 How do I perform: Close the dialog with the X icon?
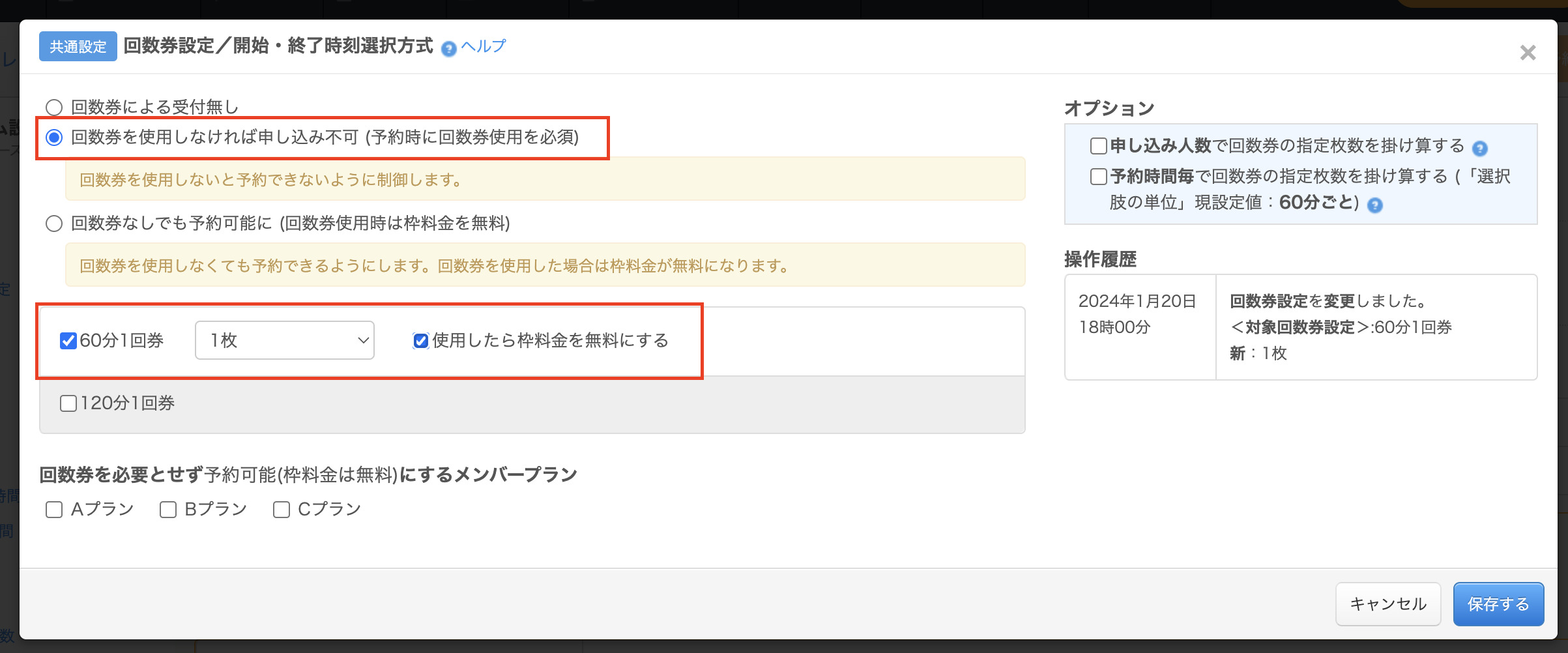coord(1528,53)
